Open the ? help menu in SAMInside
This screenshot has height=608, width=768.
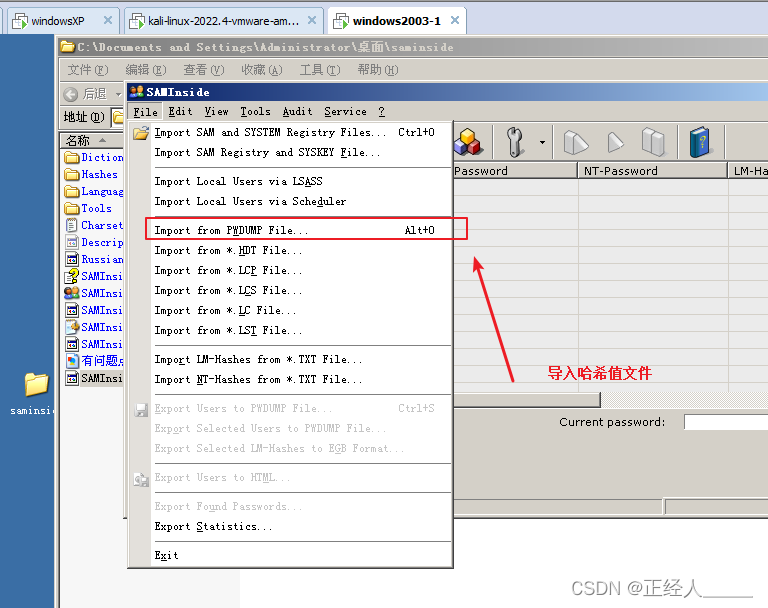(382, 112)
